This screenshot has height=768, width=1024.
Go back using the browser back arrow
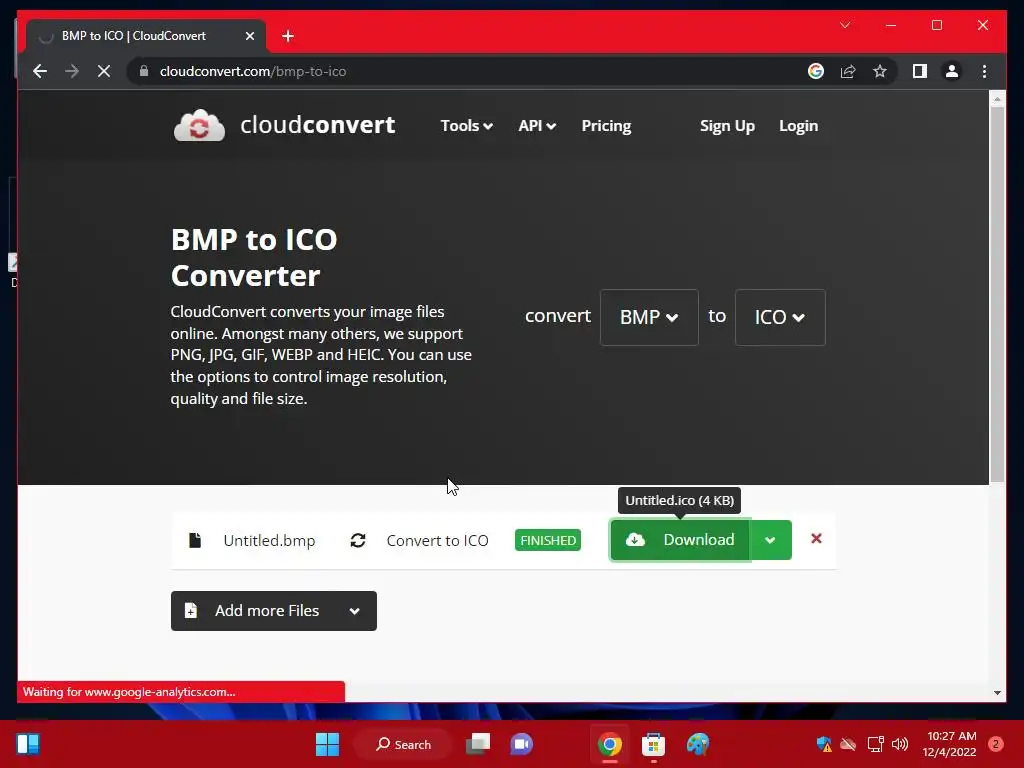pos(40,71)
